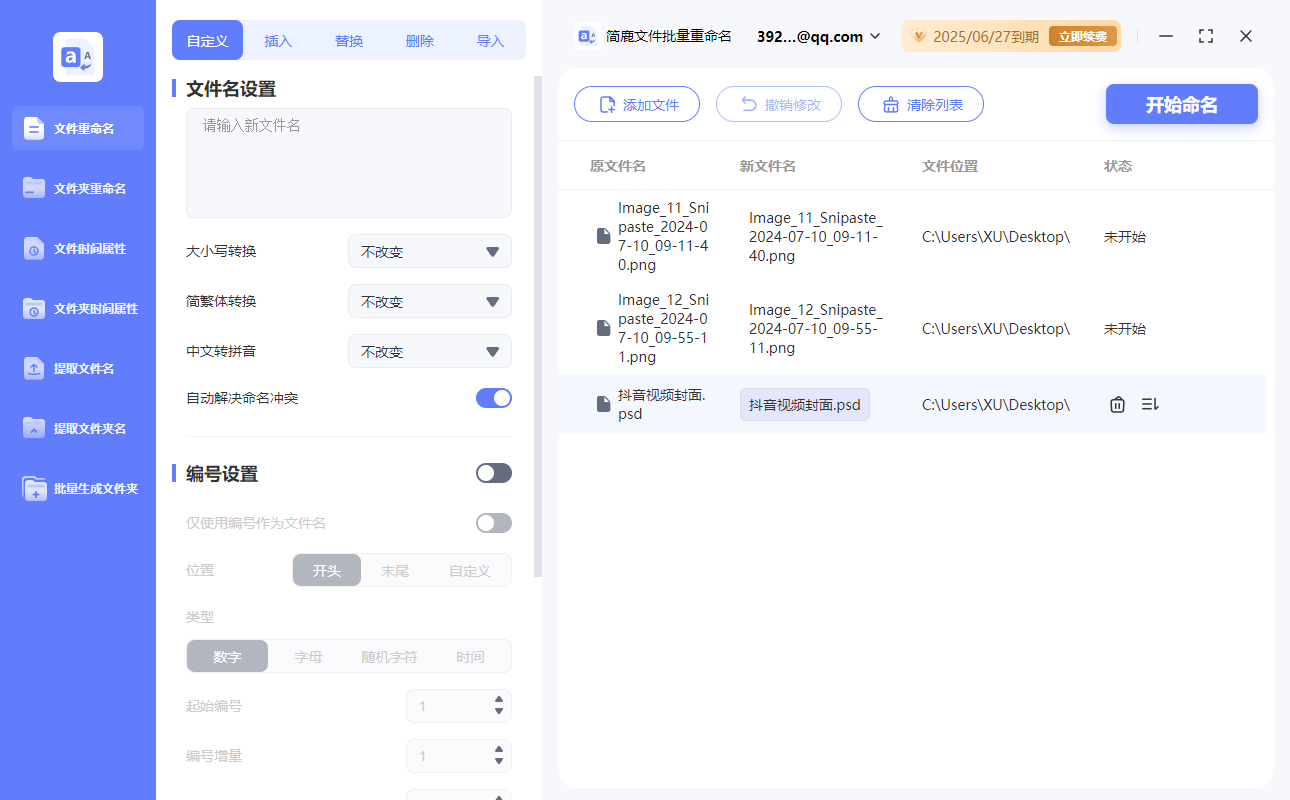Image resolution: width=1290 pixels, height=800 pixels.
Task: Click 添加文件 to add files
Action: point(637,104)
